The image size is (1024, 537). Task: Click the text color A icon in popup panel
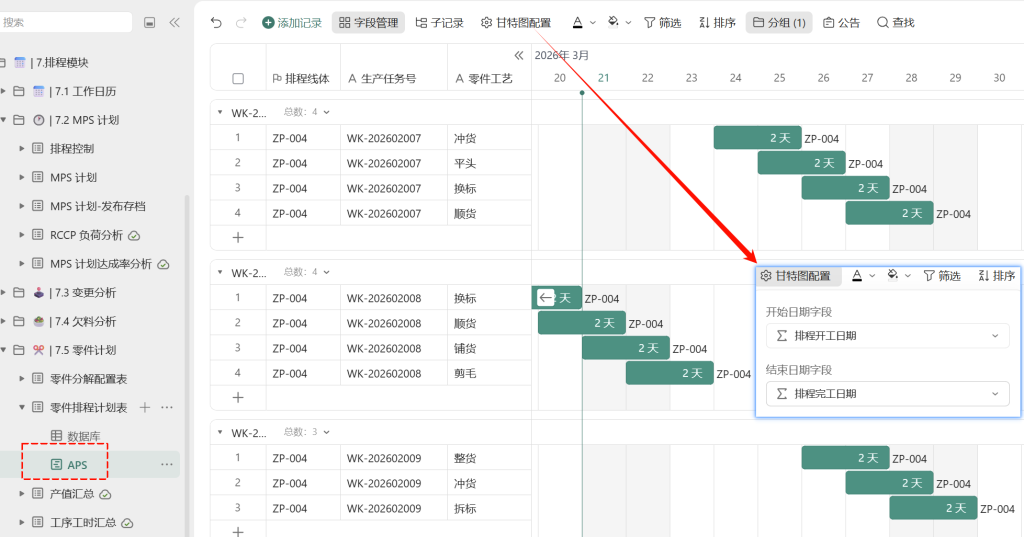857,276
